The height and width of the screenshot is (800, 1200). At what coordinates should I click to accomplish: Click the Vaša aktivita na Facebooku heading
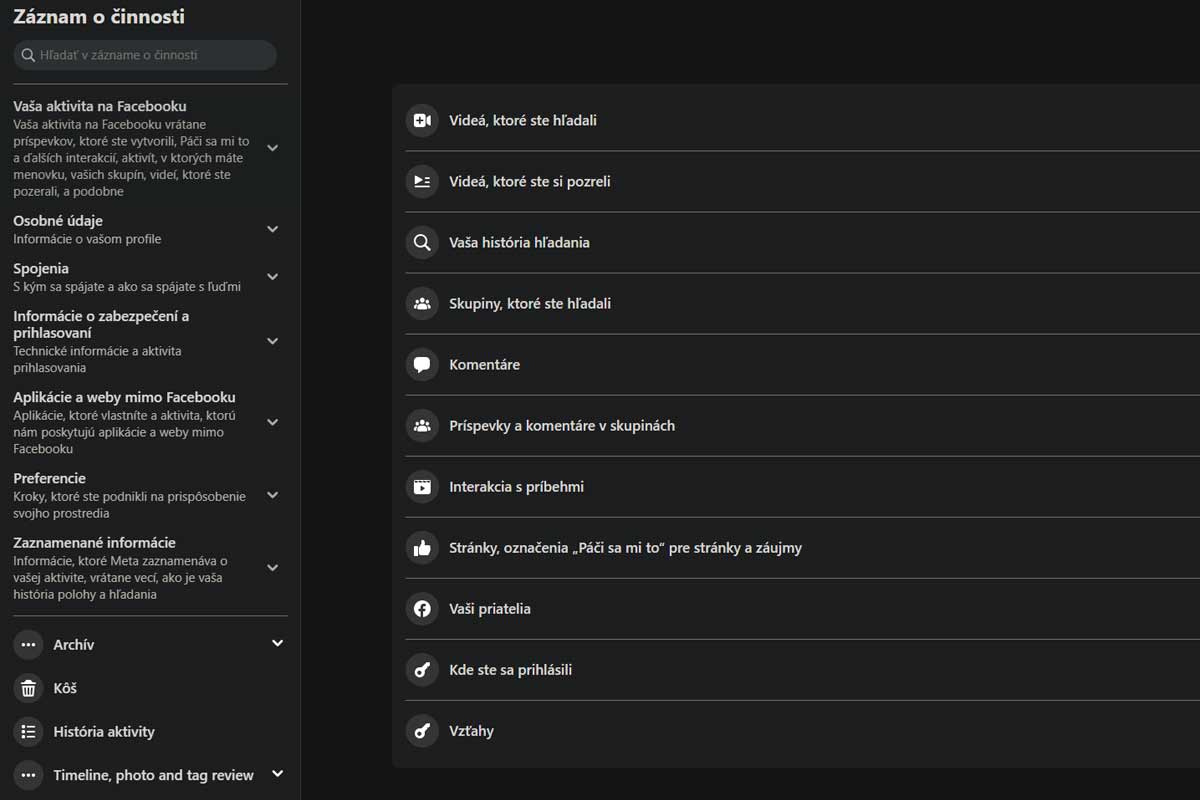pos(100,106)
